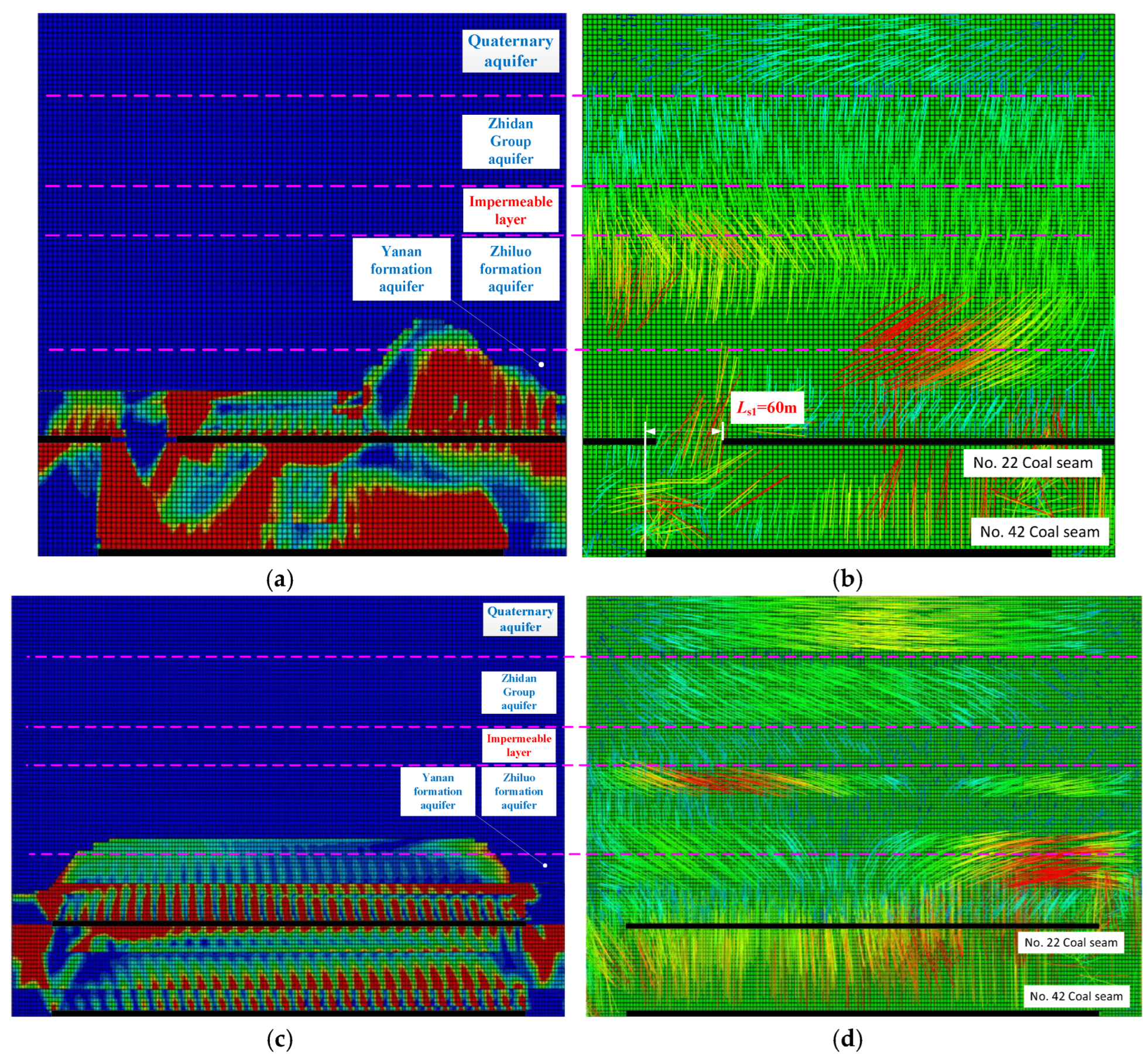Click the (c) subfigure caption
This screenshot has width=1148, height=1058.
279,1039
